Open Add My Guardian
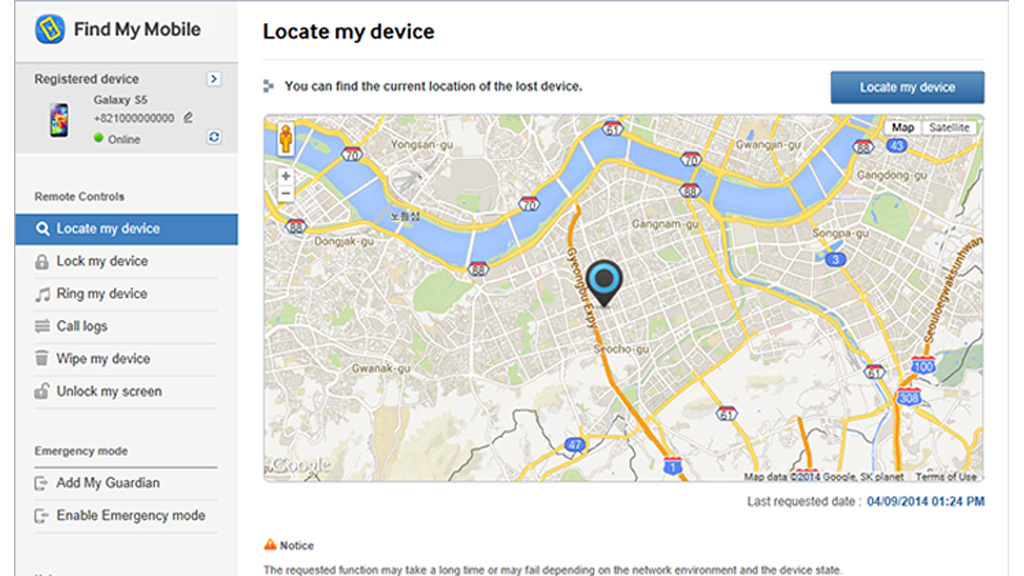The image size is (1024, 576). point(107,483)
